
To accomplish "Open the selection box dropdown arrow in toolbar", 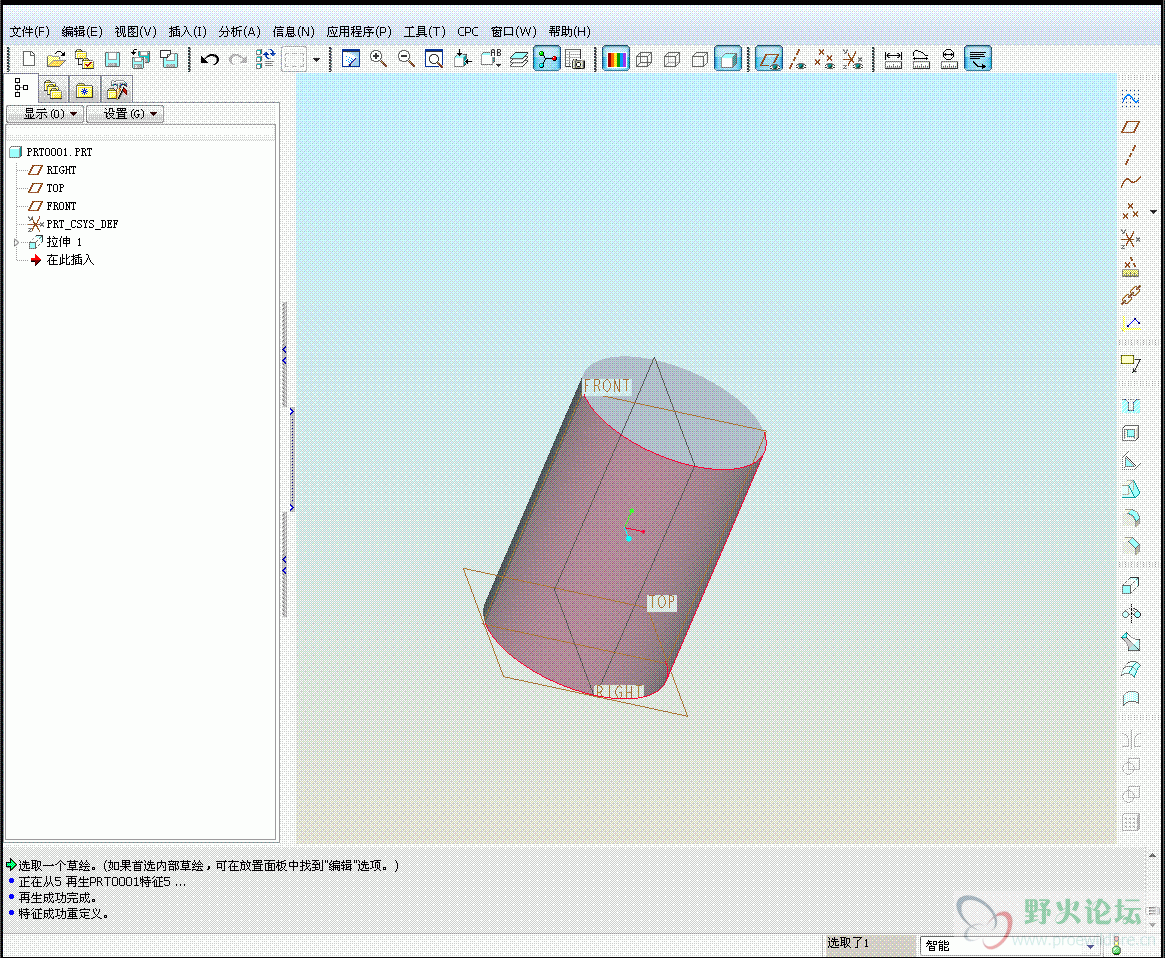I will click(x=317, y=60).
